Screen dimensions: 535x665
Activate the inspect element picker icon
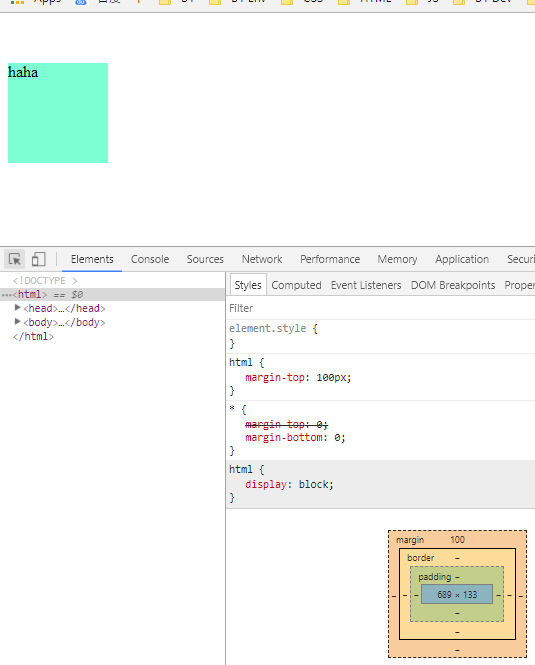(15, 259)
